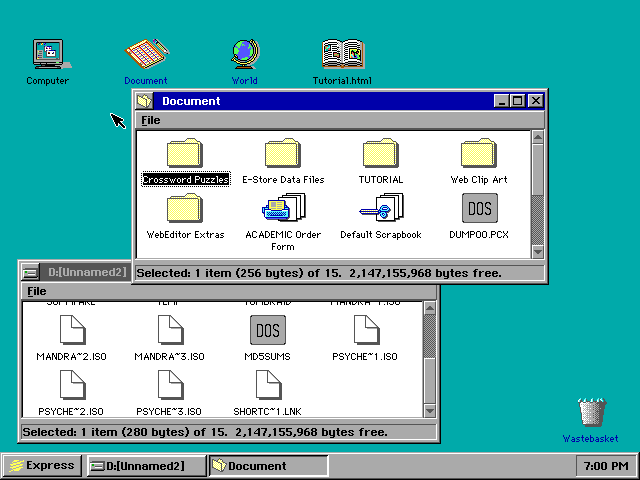Select the Default Scrapbook icon
The width and height of the screenshot is (640, 480).
tap(381, 209)
